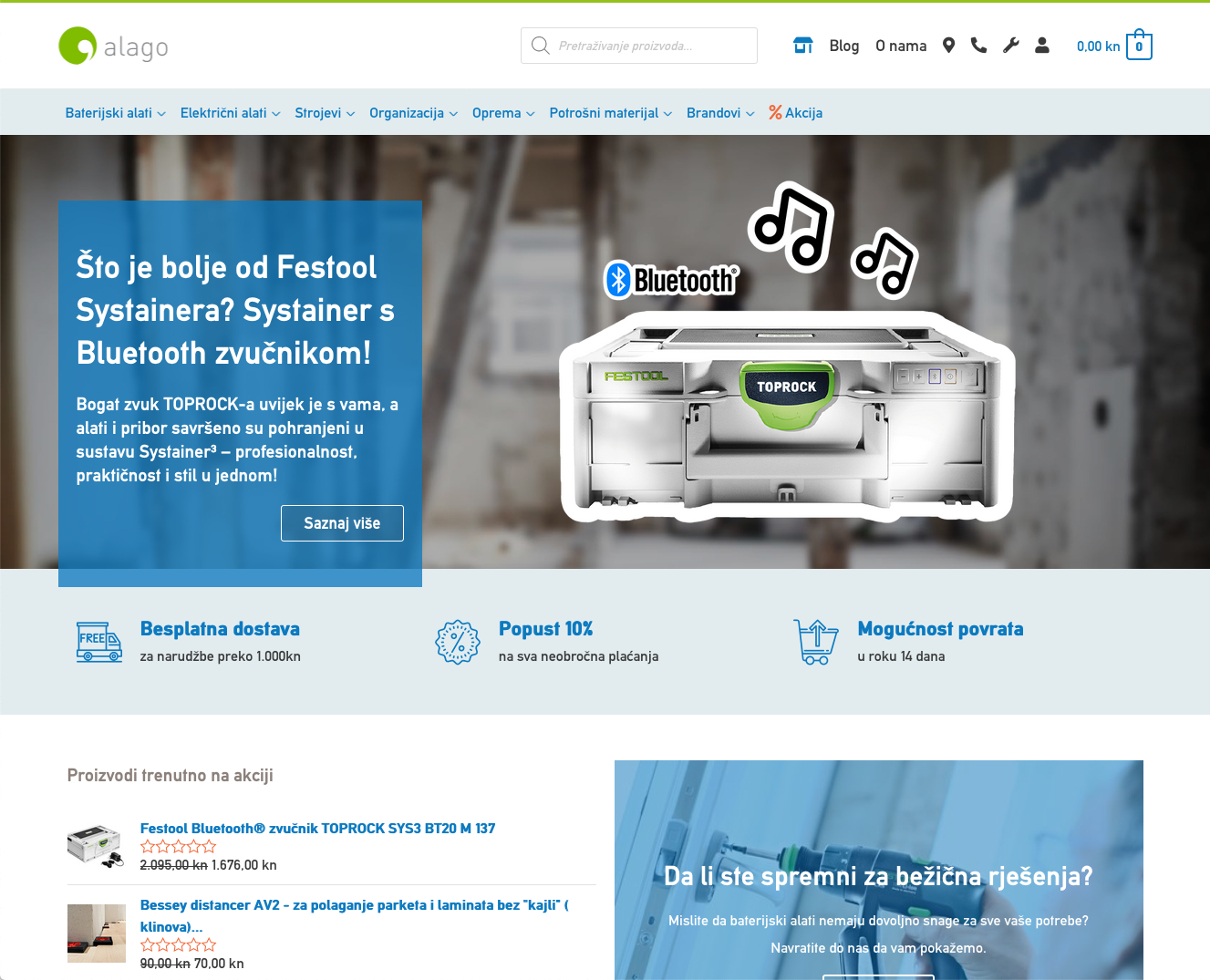The width and height of the screenshot is (1210, 980).
Task: Click 'na sva neobročna plaćanja' text
Action: click(x=578, y=656)
